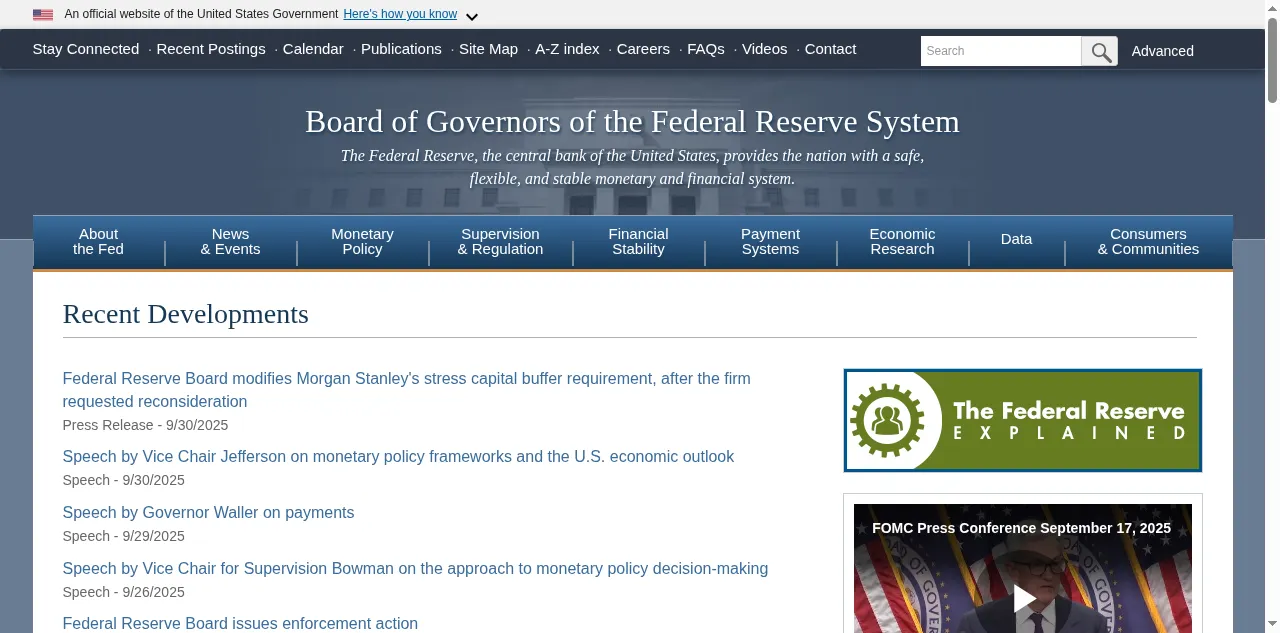The image size is (1280, 633).
Task: Go to Recent Postings
Action: click(x=211, y=49)
